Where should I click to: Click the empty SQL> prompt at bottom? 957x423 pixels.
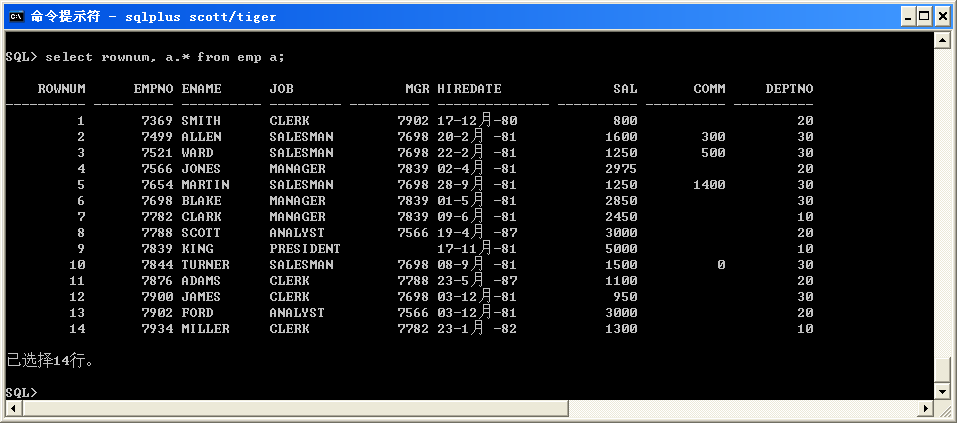tap(21, 392)
